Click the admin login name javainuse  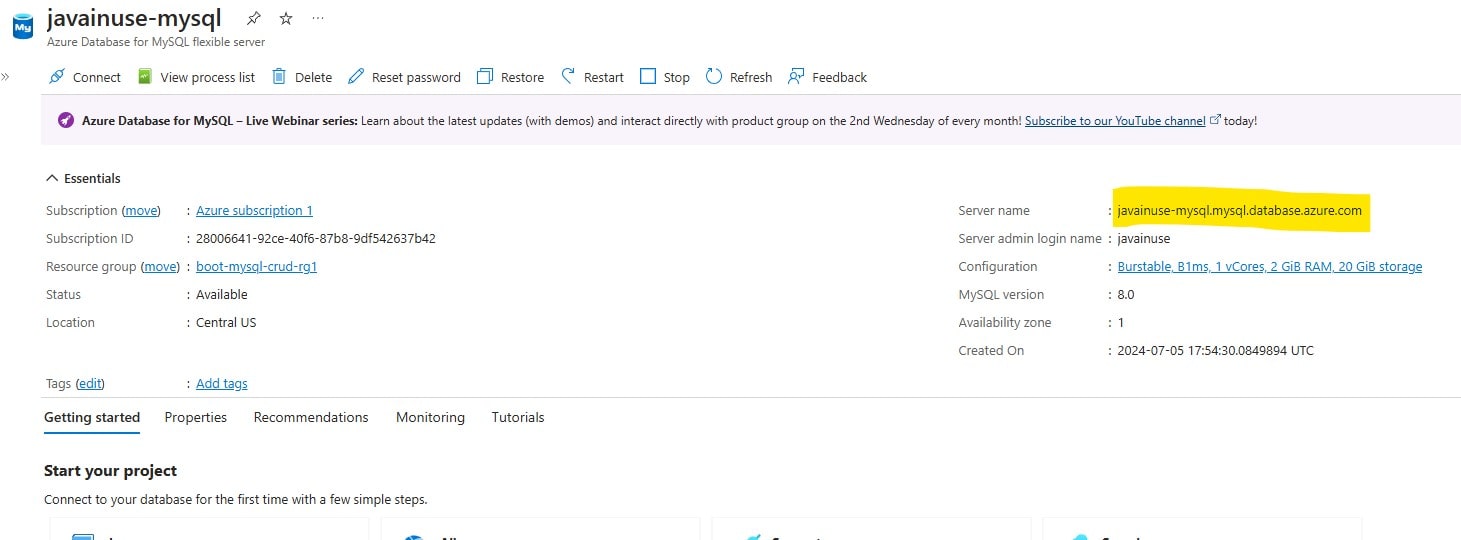coord(1144,239)
